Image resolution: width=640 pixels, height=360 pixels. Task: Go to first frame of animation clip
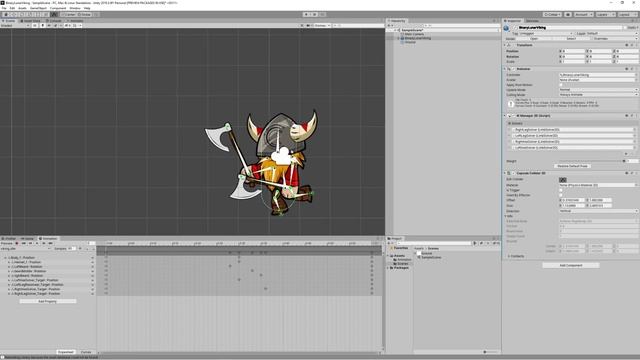click(24, 243)
